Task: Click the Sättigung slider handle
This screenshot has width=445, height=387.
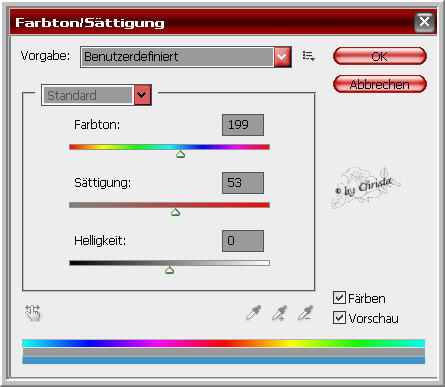Action: coord(175,212)
